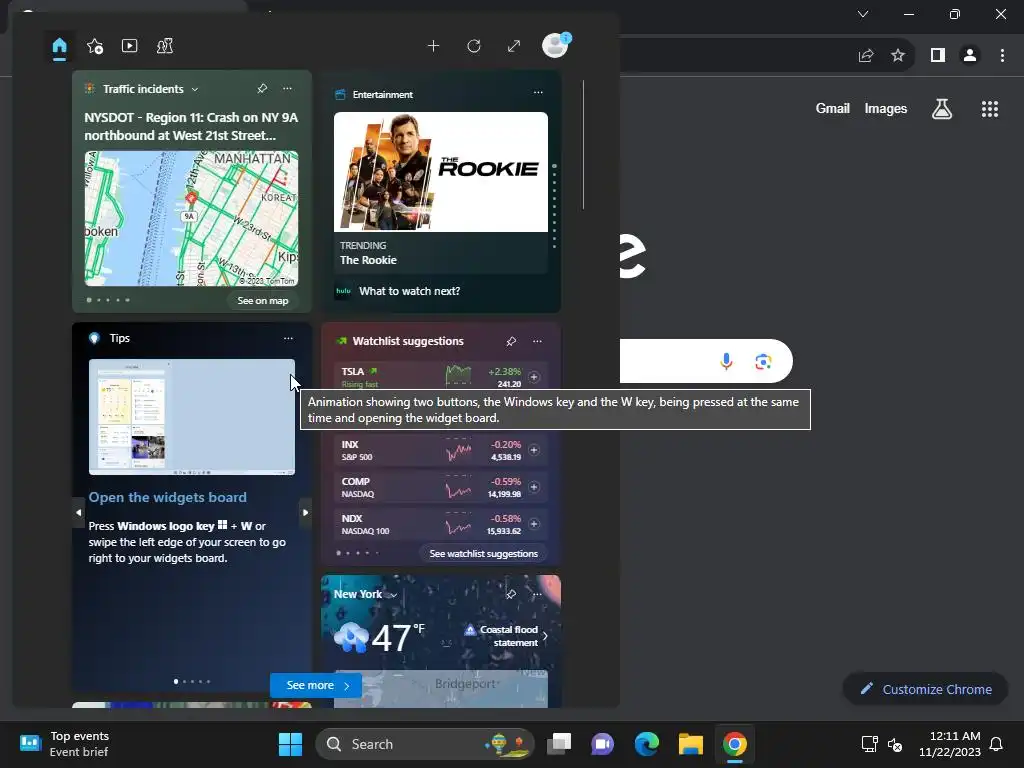The width and height of the screenshot is (1024, 768).
Task: Open Task View on taskbar
Action: [559, 744]
